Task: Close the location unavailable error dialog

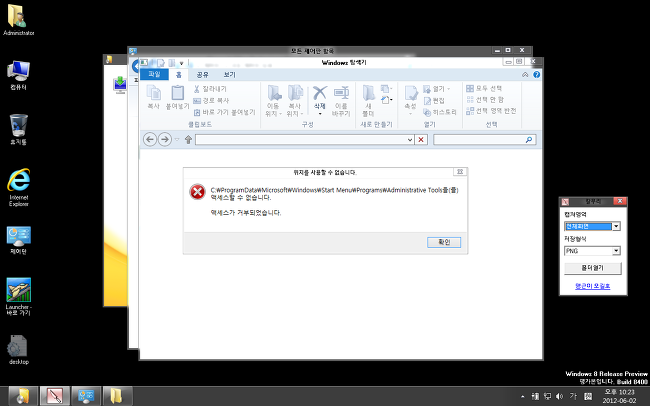Action: click(x=460, y=172)
